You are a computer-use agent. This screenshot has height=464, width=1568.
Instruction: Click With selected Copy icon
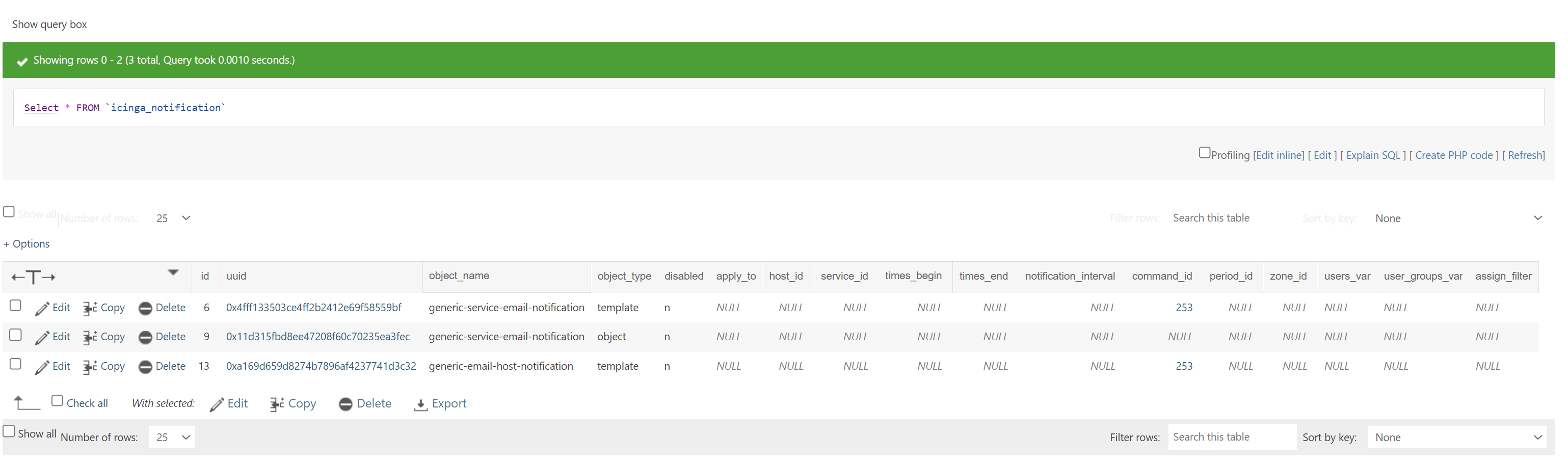coord(277,404)
